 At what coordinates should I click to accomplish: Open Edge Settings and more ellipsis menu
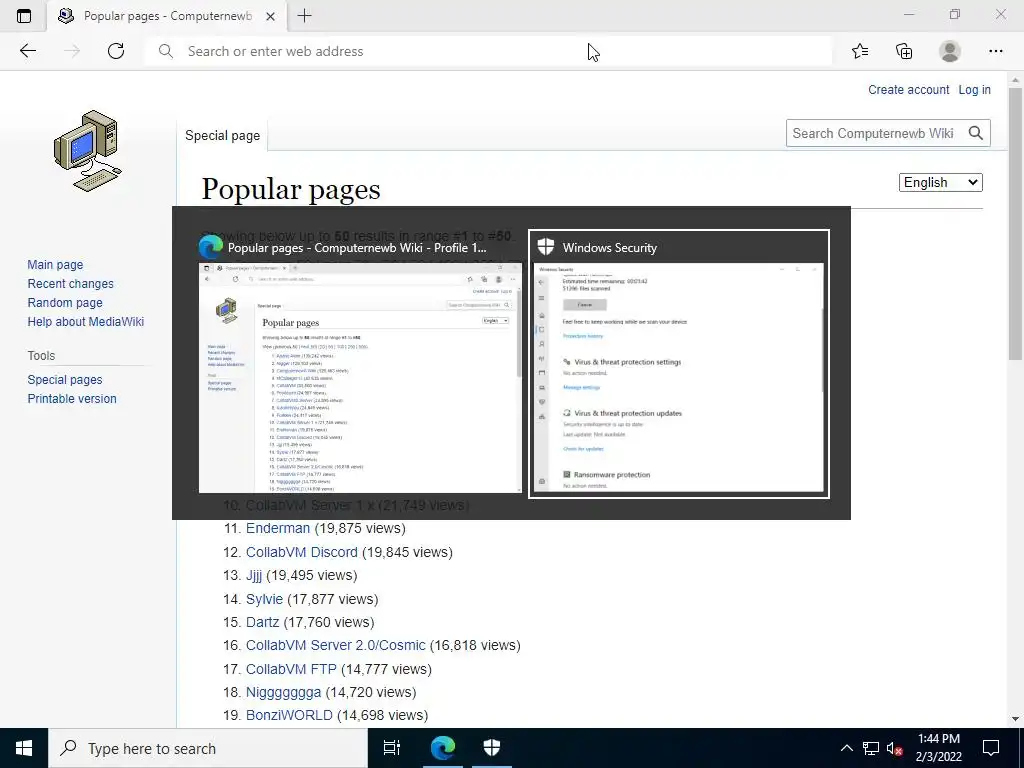pyautogui.click(x=995, y=51)
